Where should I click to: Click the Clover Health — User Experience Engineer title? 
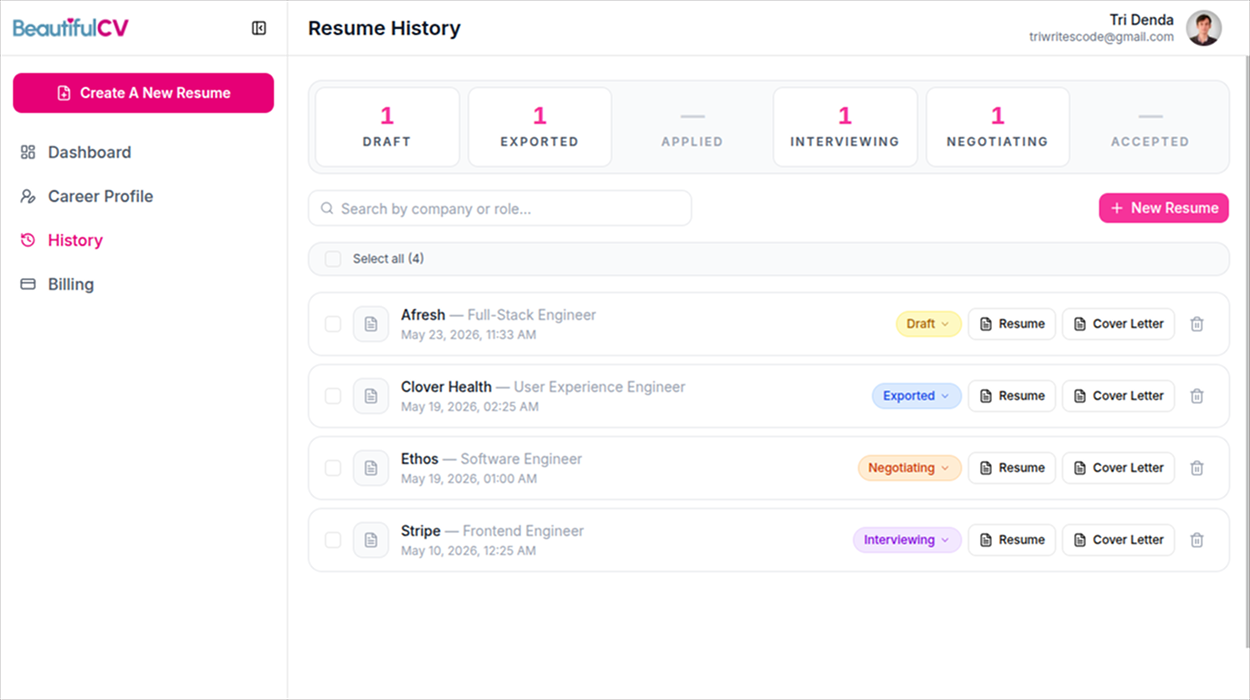coord(543,387)
